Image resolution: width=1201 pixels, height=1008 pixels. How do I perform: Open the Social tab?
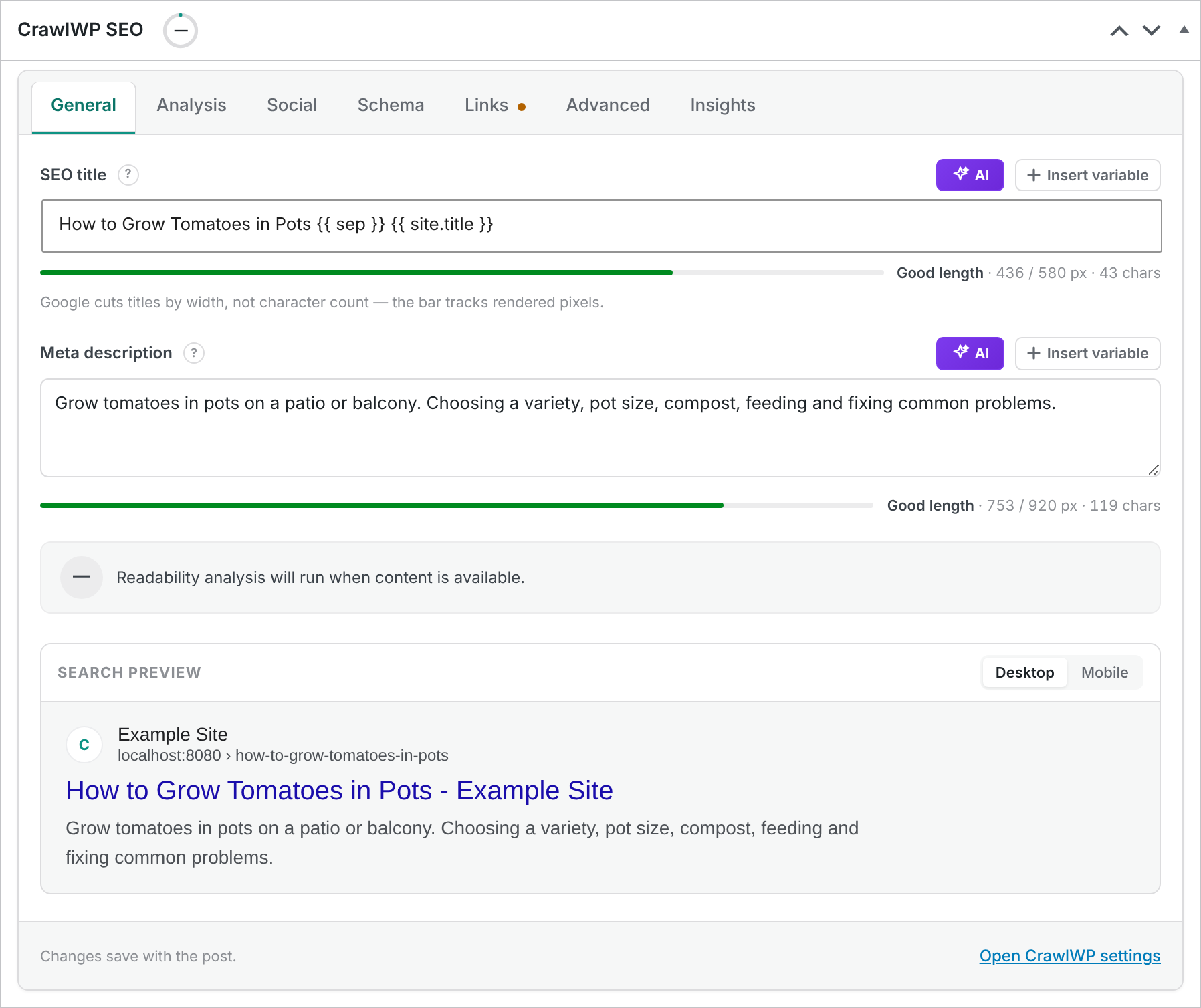(x=292, y=106)
